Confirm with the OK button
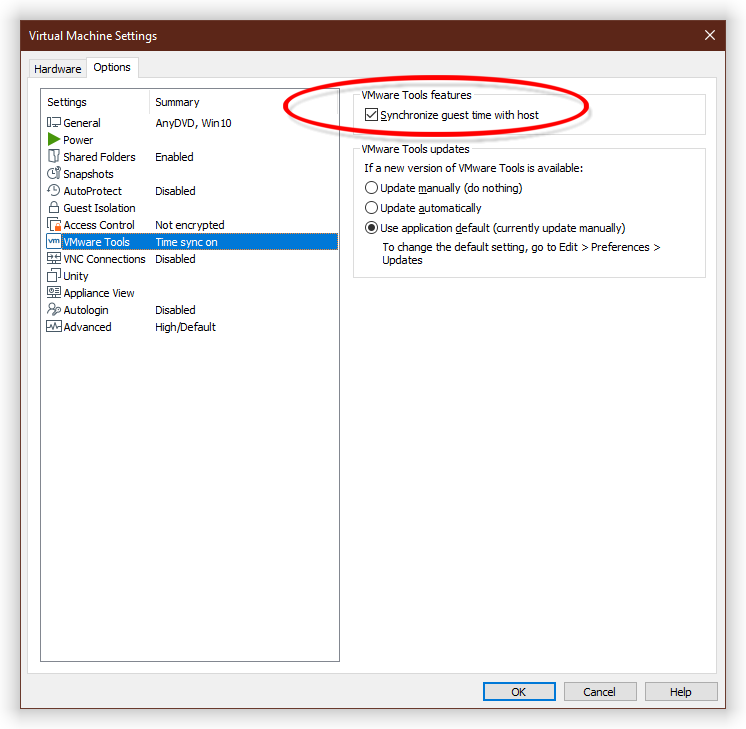 click(519, 691)
